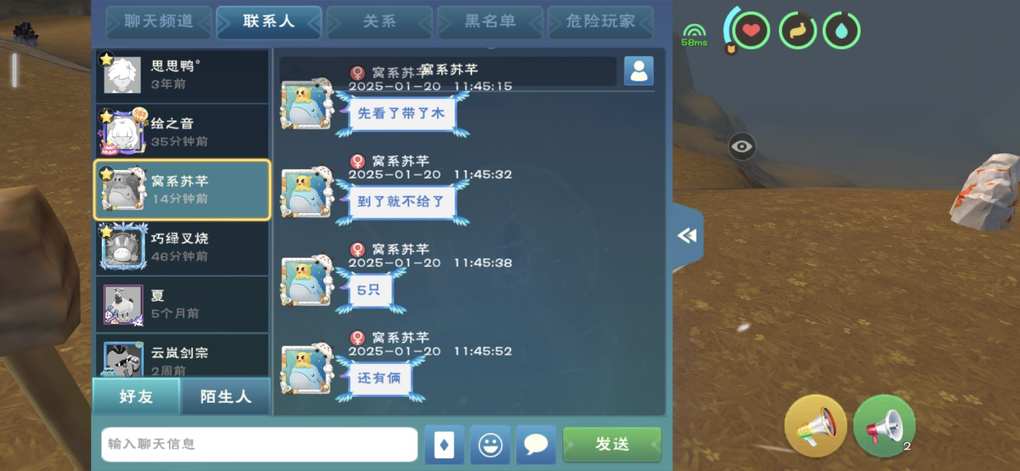Screen dimensions: 1020x471
Task: Tap the yellow megaphone button
Action: [815, 425]
